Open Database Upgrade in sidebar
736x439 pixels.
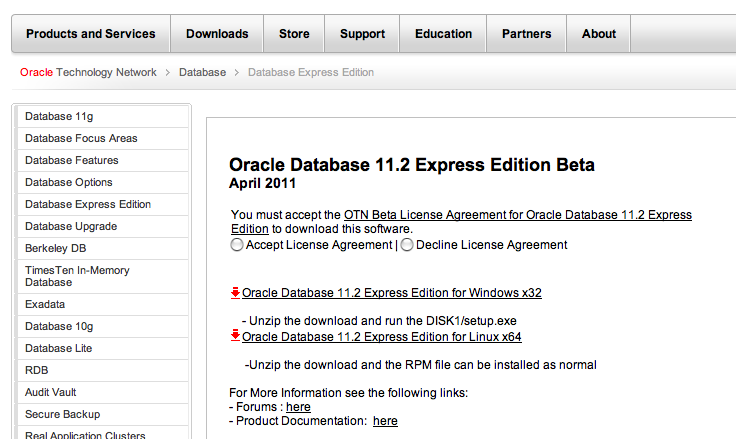coord(103,227)
